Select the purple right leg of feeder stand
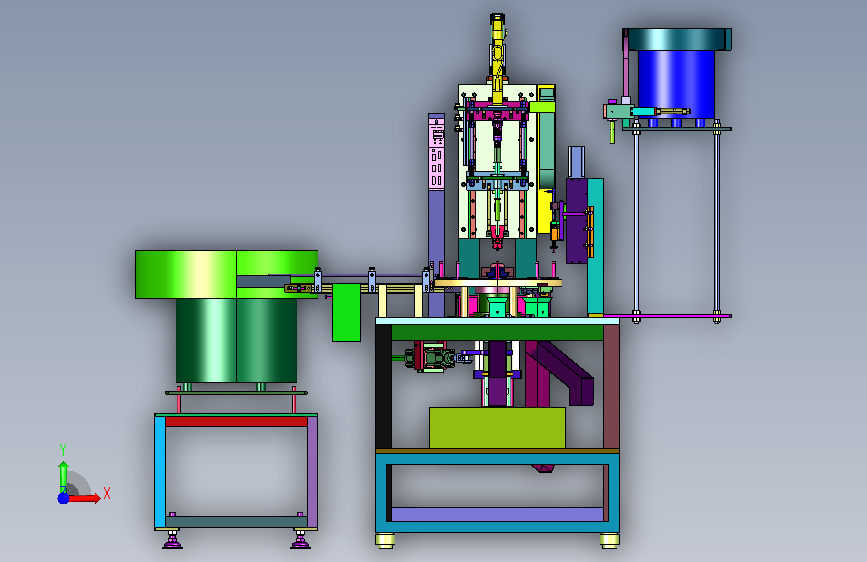The image size is (867, 562). (x=312, y=472)
